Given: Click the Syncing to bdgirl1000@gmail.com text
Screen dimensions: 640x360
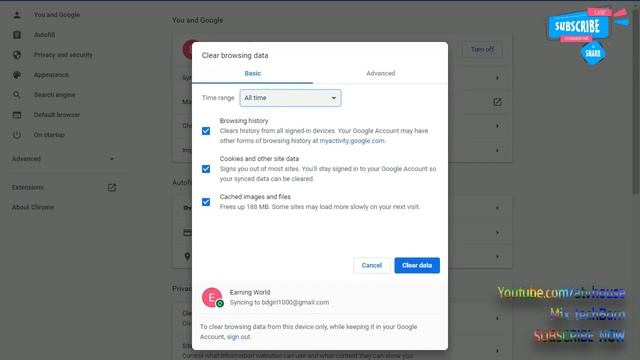Looking at the screenshot, I should click(279, 302).
